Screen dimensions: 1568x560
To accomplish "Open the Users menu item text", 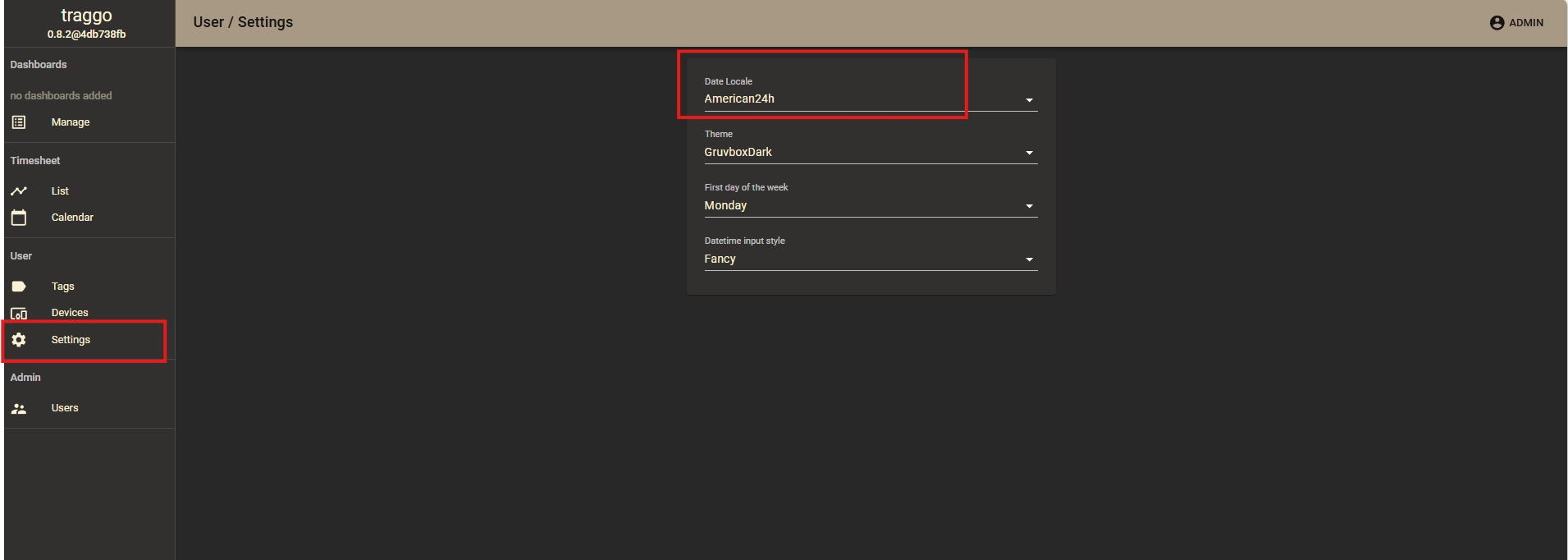I will (x=65, y=408).
